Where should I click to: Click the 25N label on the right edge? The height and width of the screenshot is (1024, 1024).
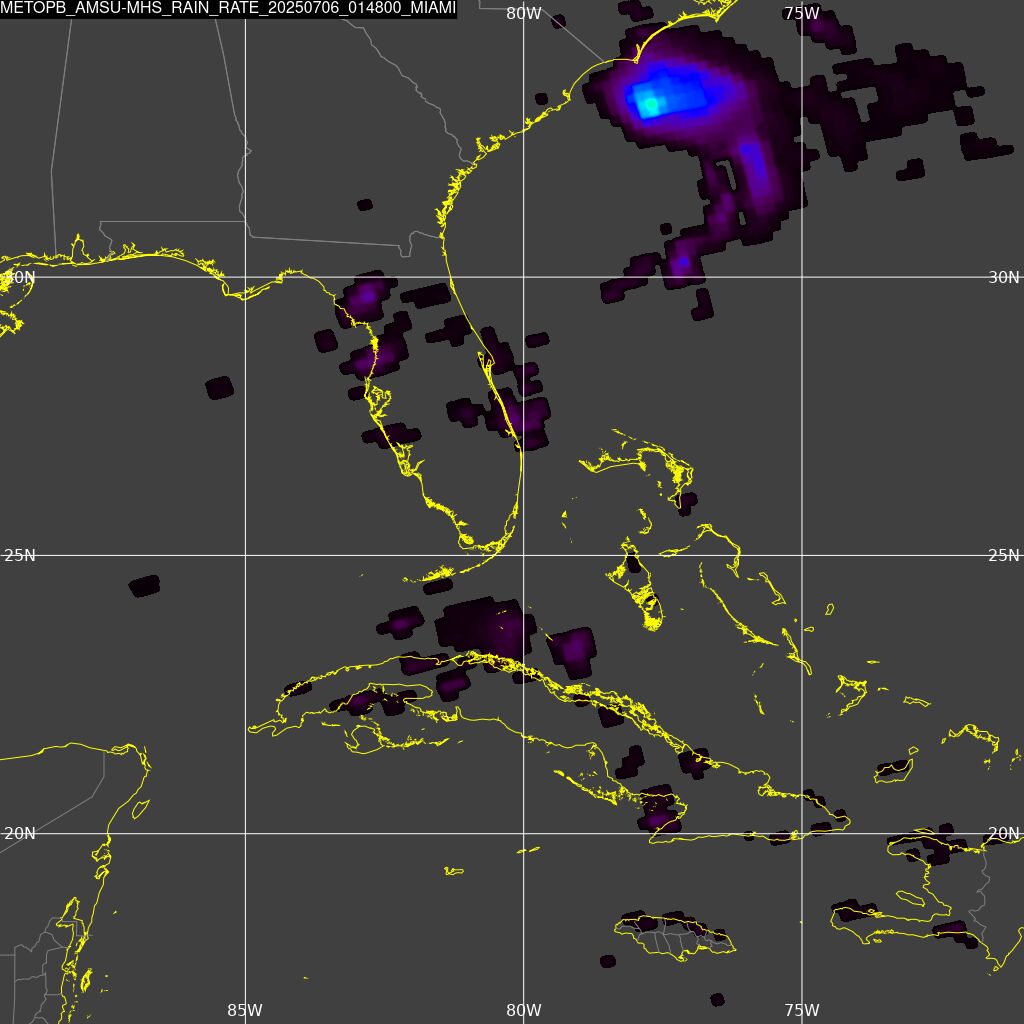point(1003,555)
